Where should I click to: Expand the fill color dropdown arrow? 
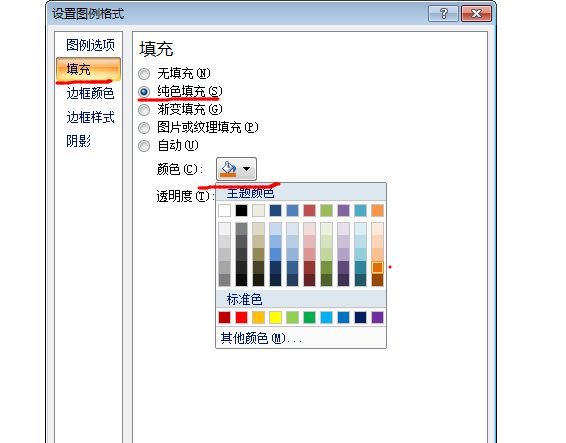[247, 169]
